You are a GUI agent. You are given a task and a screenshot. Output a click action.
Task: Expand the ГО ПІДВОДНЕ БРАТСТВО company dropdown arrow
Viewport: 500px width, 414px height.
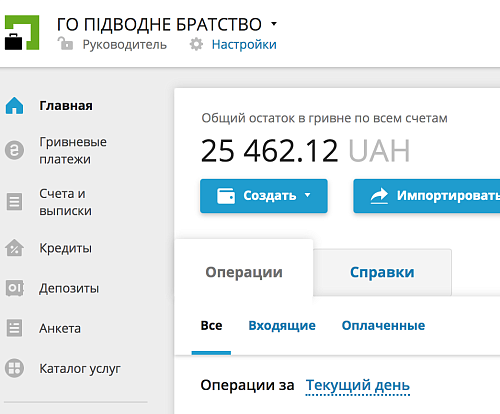pos(274,24)
